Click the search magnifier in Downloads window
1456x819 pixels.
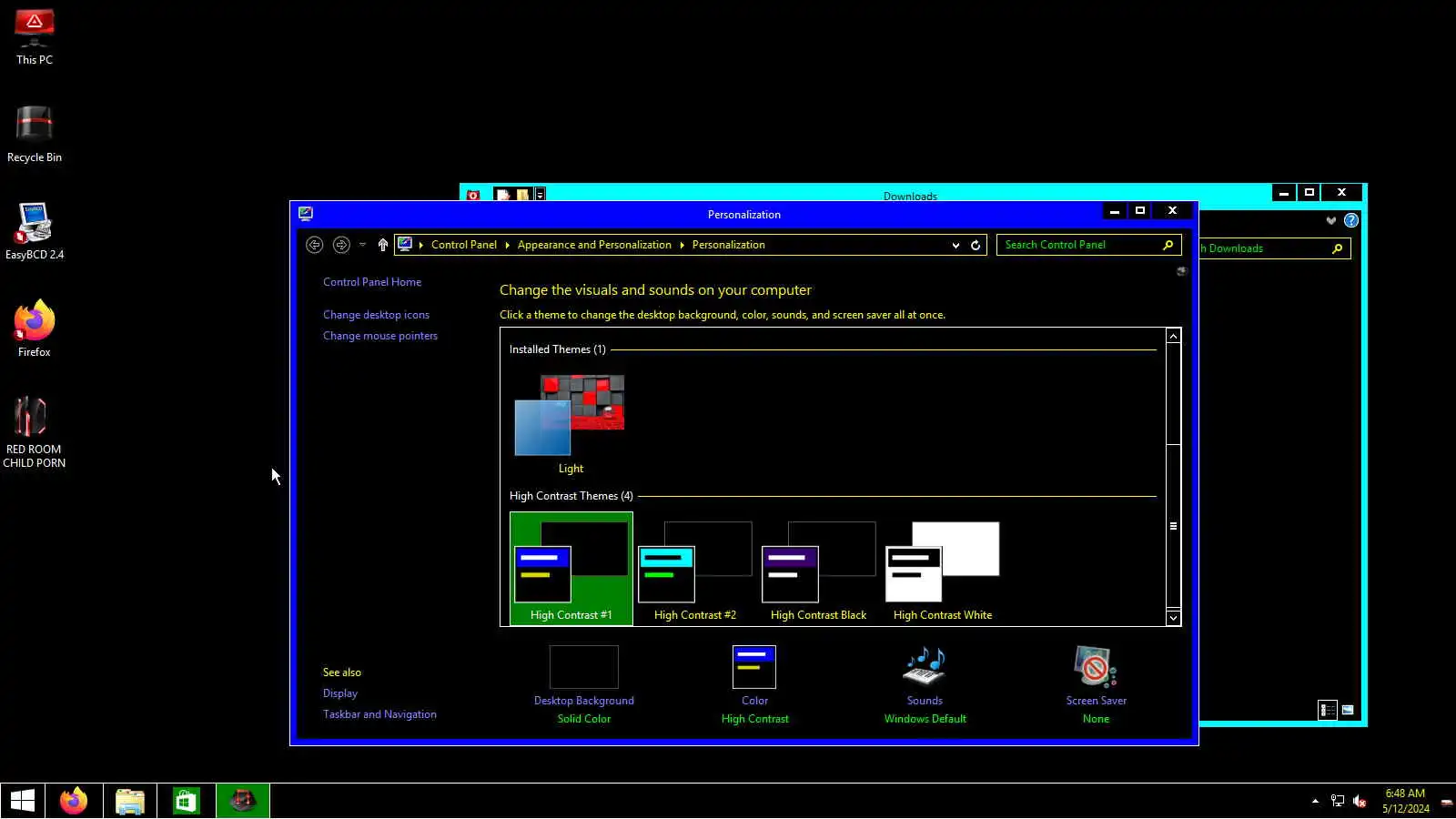tap(1337, 248)
